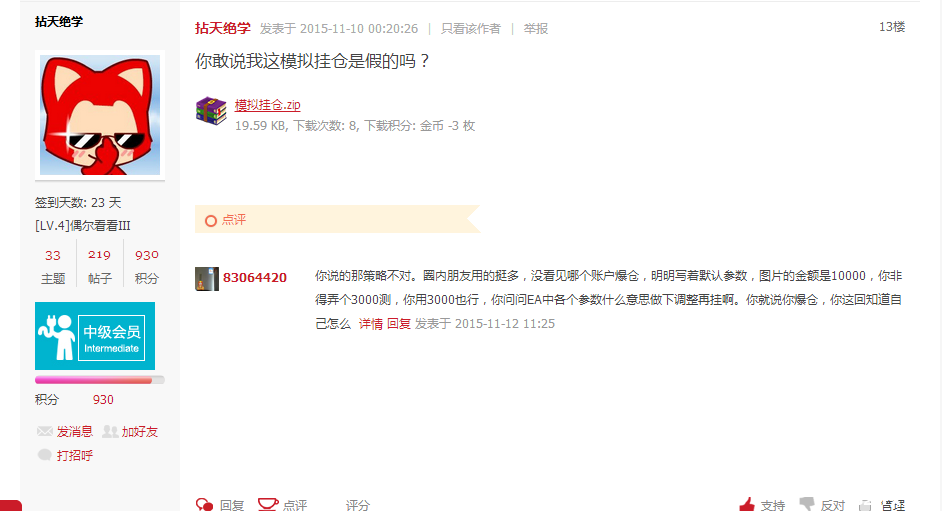Click the 中级会员 Intermediate badge

pos(95,336)
